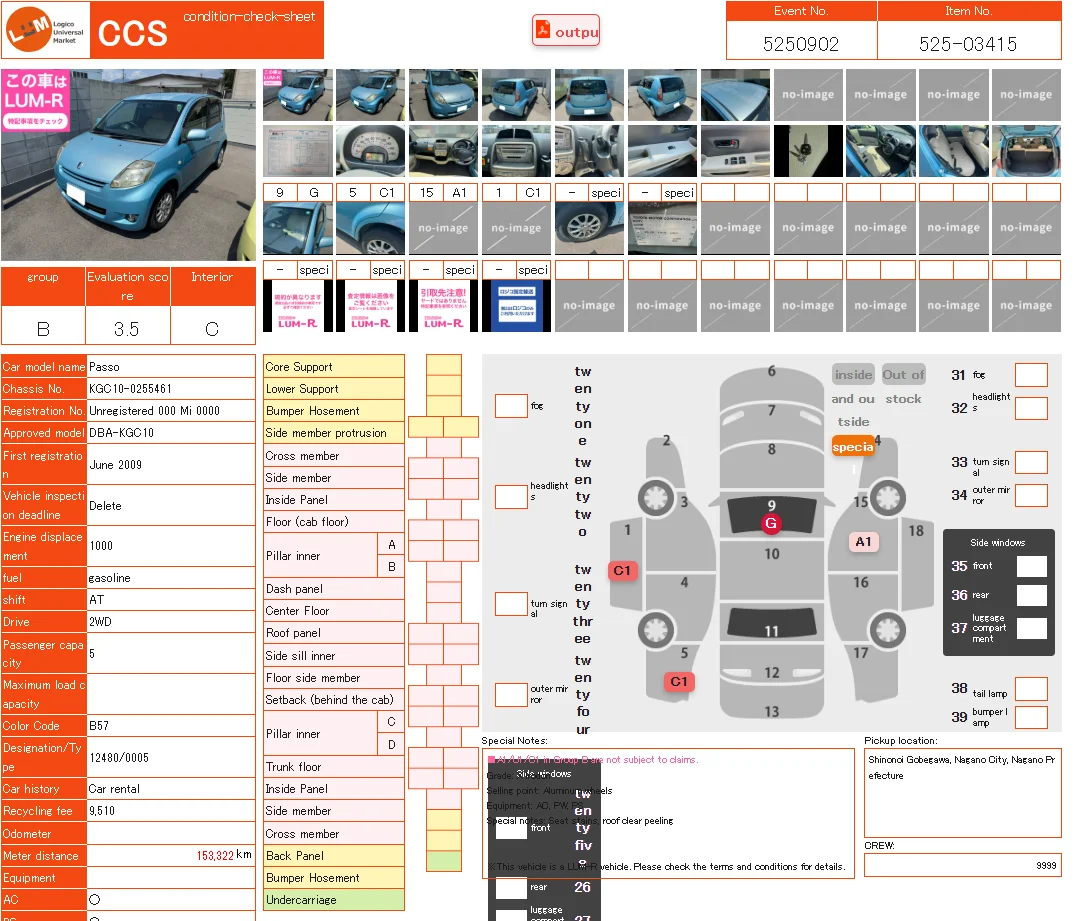This screenshot has width=1092, height=921.
Task: Click the G damage marker on windshield
Action: 771,523
